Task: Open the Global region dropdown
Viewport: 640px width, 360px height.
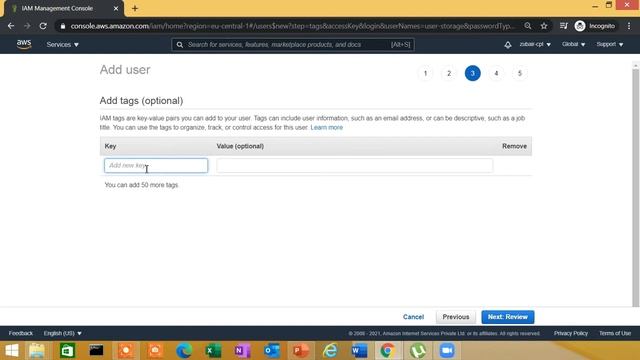Action: pyautogui.click(x=573, y=44)
